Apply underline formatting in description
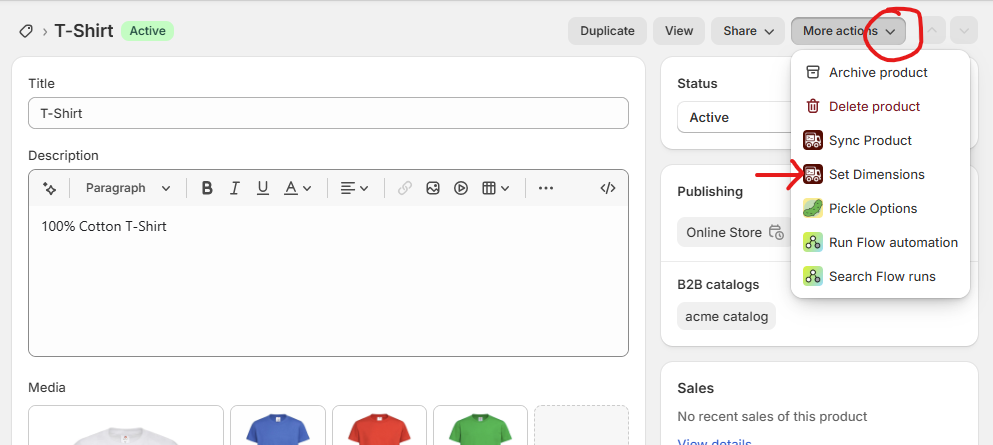The height and width of the screenshot is (445, 993). click(262, 188)
